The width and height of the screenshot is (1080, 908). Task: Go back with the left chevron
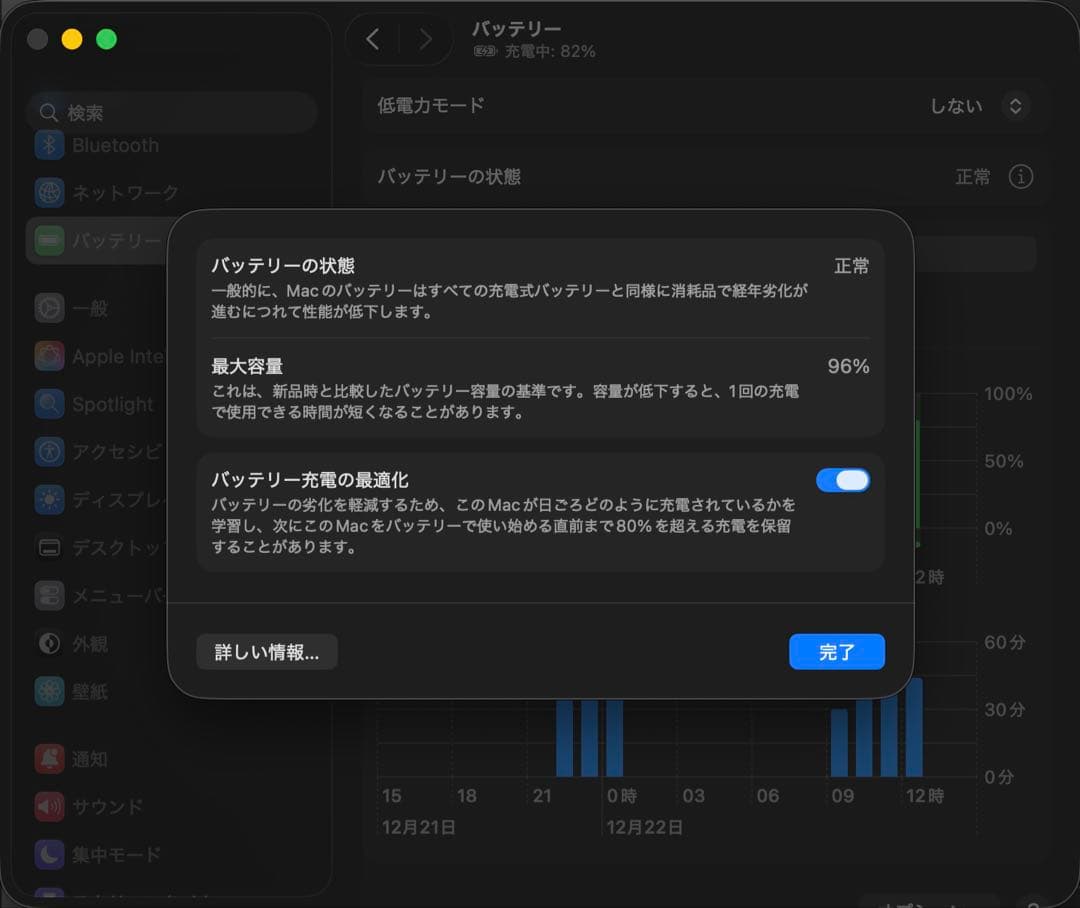click(x=373, y=40)
